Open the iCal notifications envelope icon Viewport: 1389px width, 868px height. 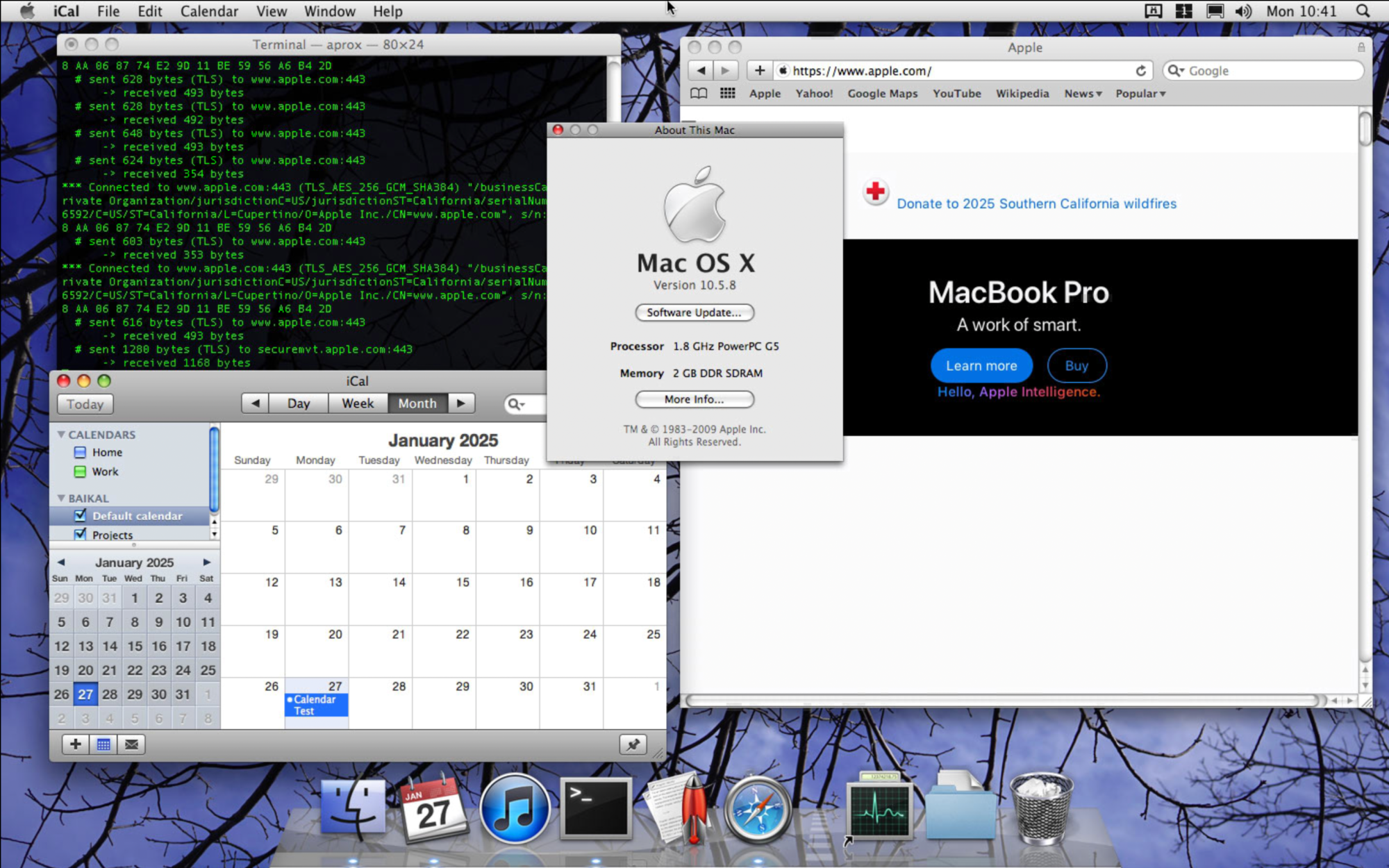tap(131, 744)
